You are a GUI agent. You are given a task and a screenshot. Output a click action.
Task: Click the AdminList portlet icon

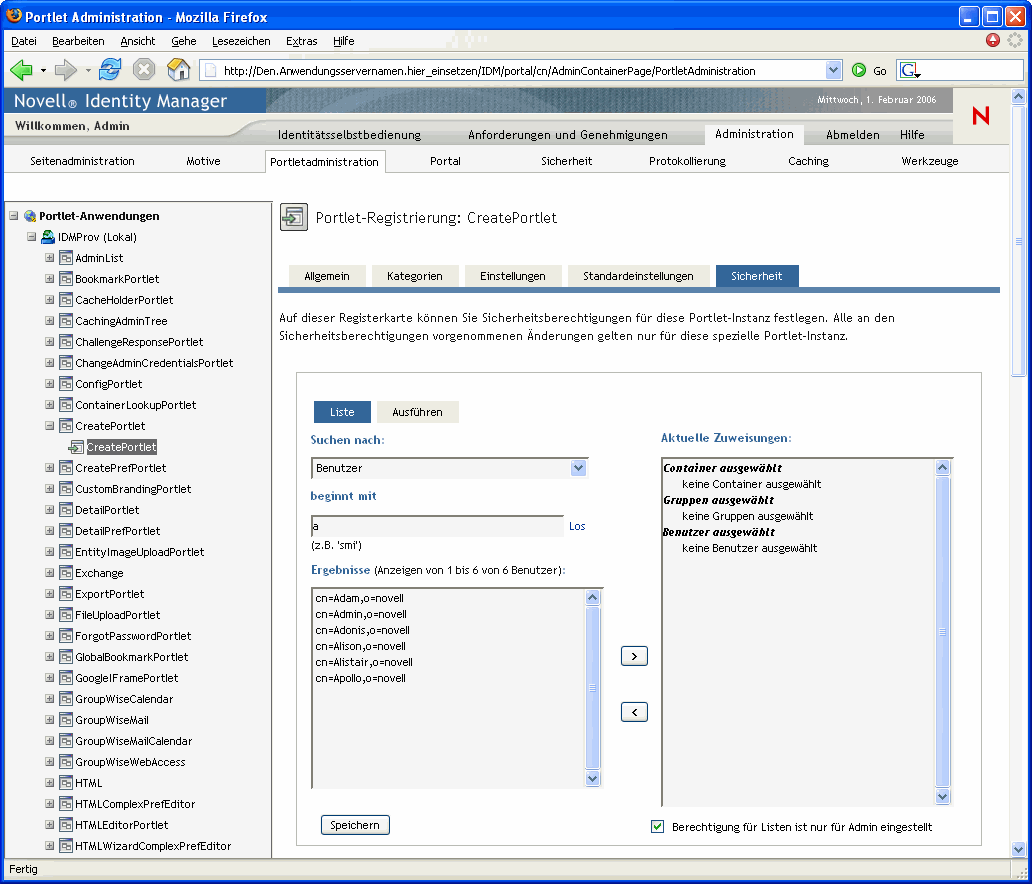(65, 258)
